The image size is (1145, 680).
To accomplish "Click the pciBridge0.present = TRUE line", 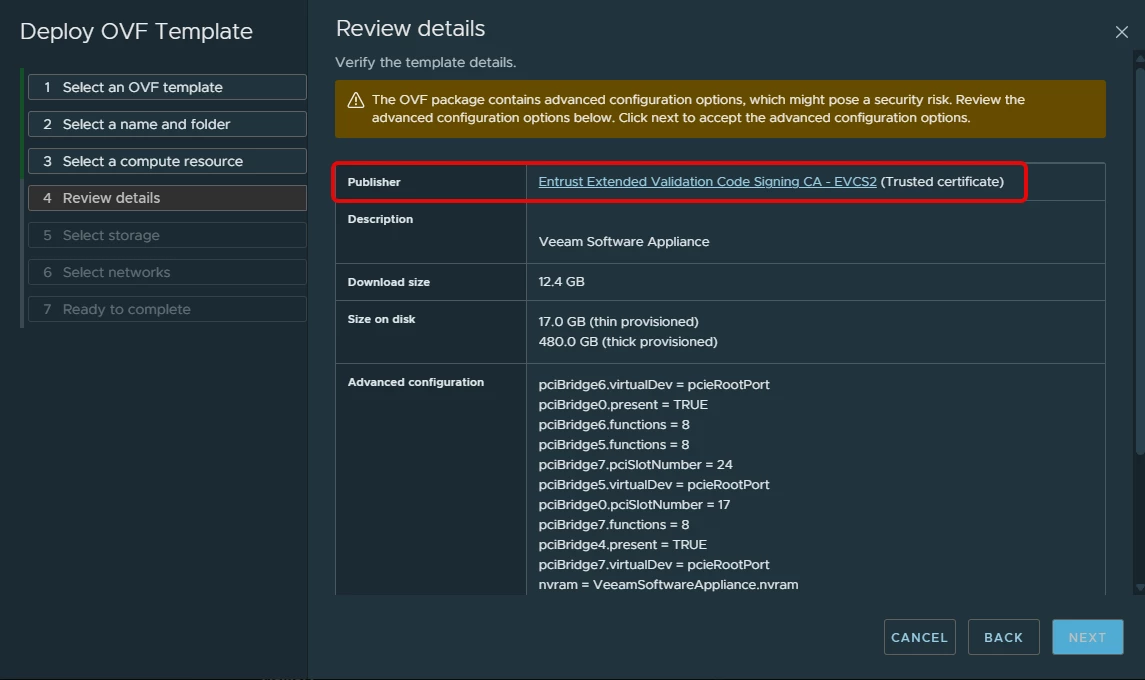I will click(x=623, y=405).
